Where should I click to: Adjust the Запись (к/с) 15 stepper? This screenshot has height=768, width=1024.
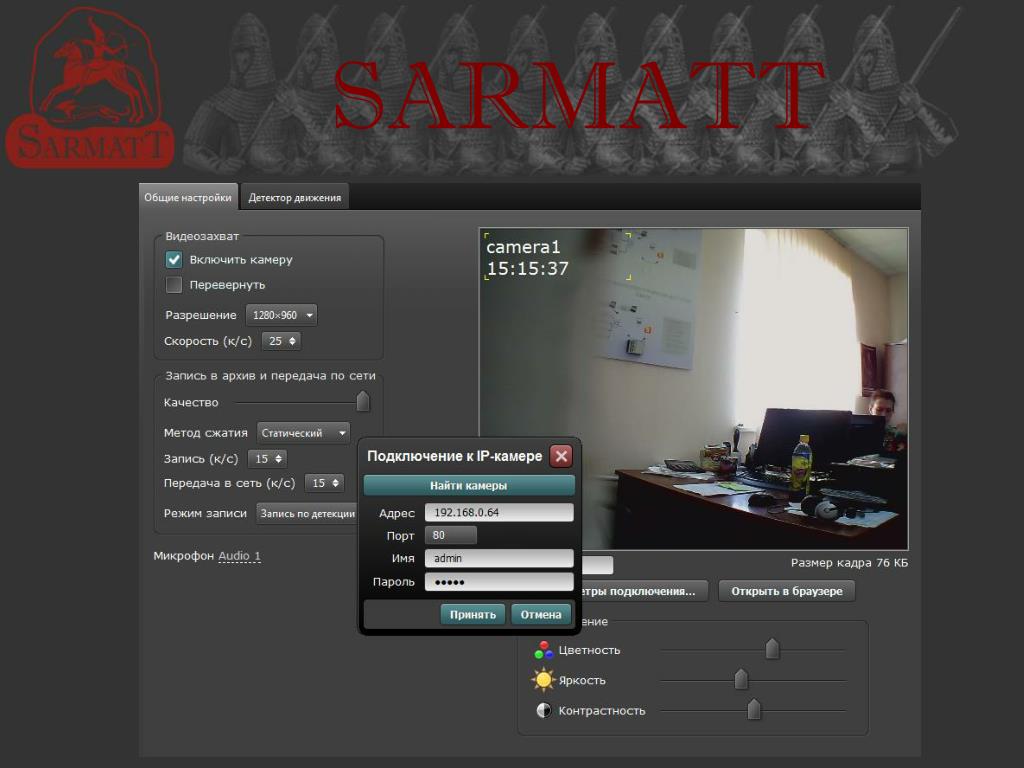[268, 458]
